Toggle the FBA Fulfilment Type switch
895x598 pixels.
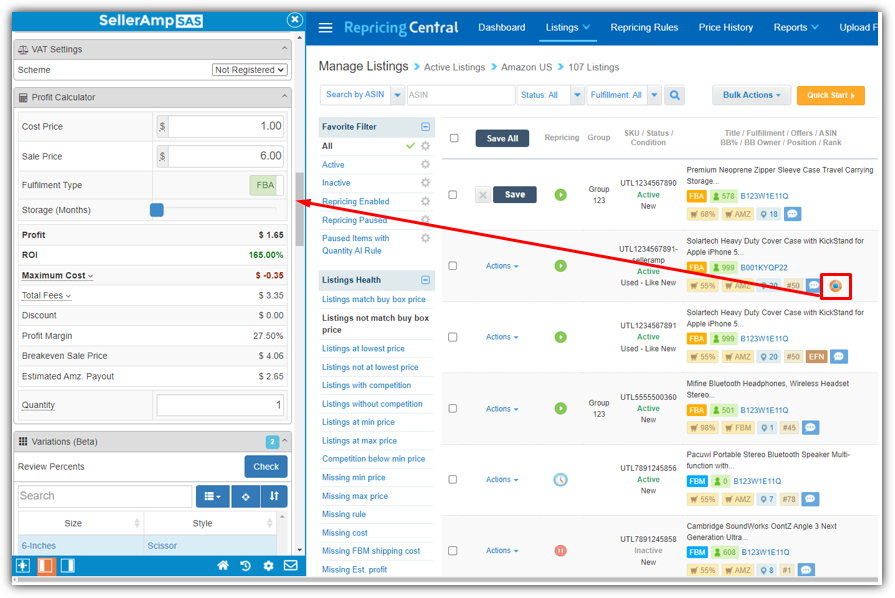click(x=266, y=185)
